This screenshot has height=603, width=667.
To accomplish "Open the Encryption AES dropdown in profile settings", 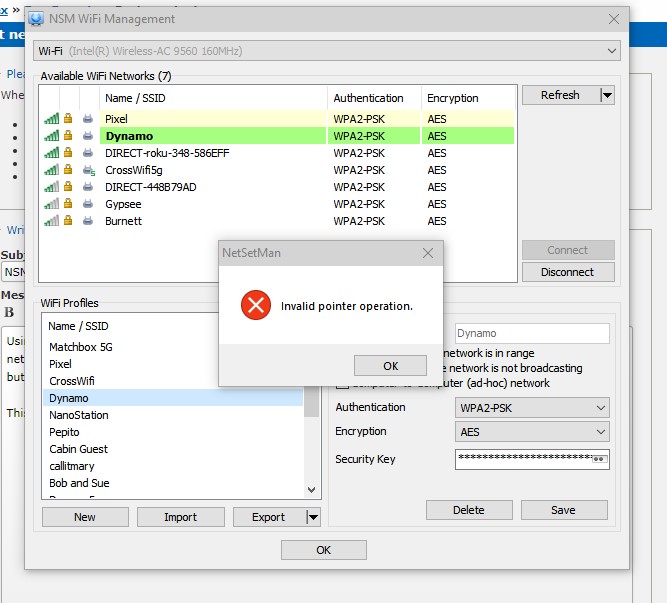I will (x=532, y=432).
